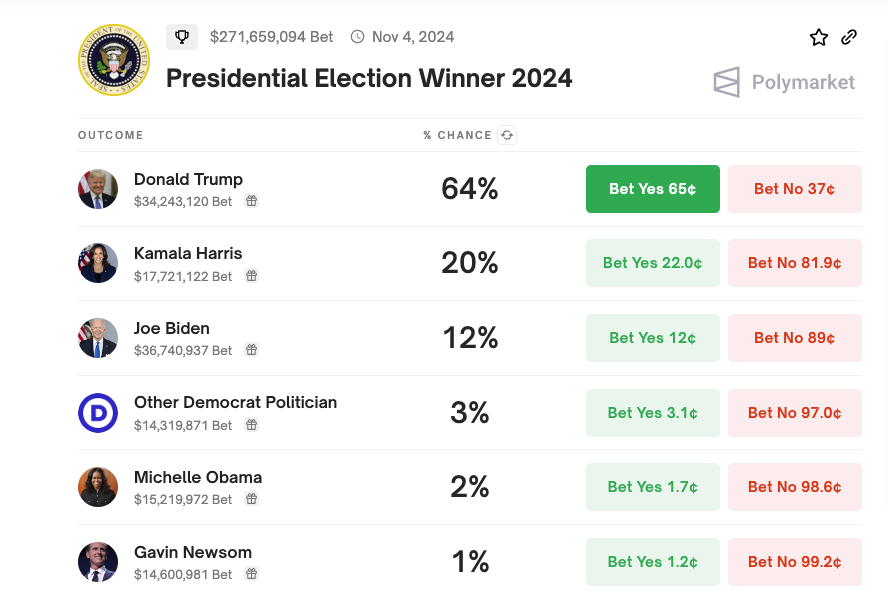
Task: Choose Bet No 98.6¢ for Michelle Obama
Action: click(794, 487)
